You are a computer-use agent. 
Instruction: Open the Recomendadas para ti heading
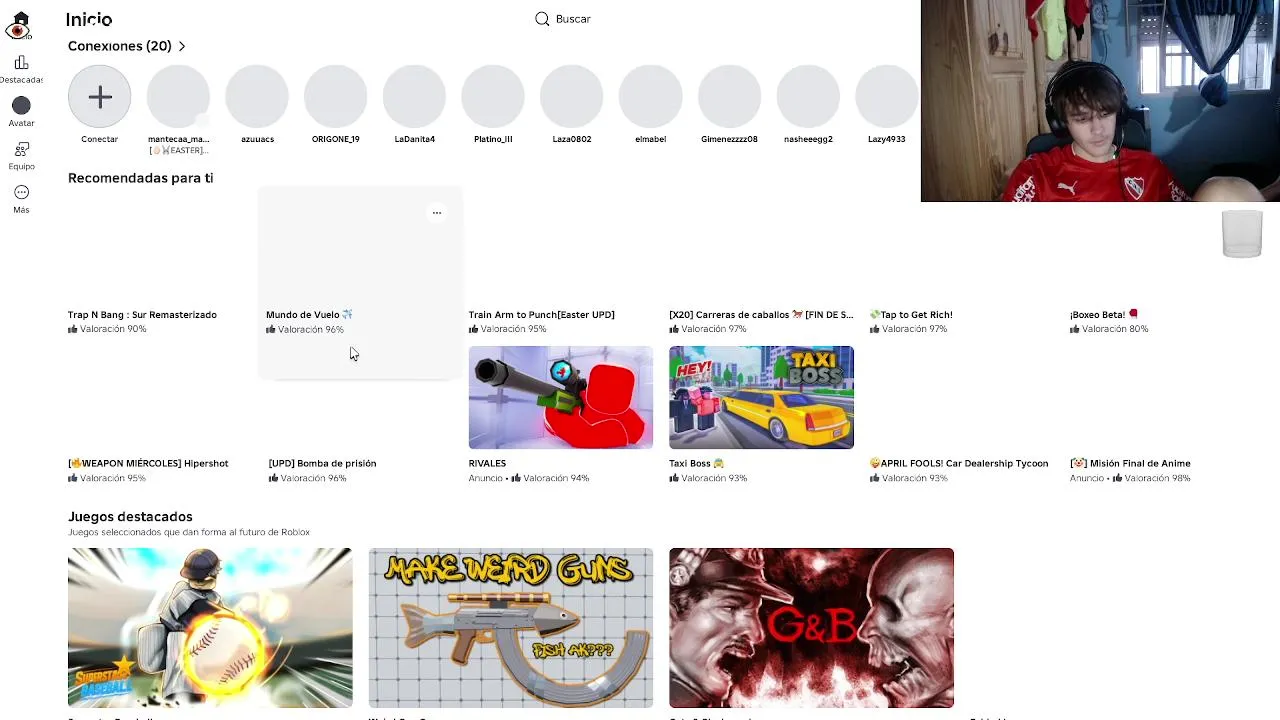coord(140,178)
